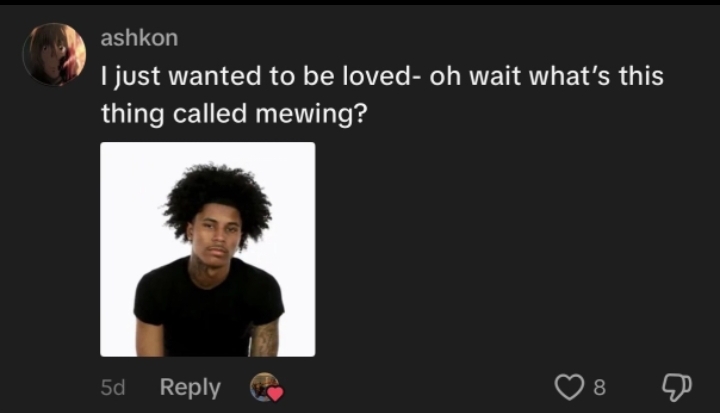Viewport: 720px width, 413px height.
Task: Click the small avatar beside Reply
Action: [265, 387]
